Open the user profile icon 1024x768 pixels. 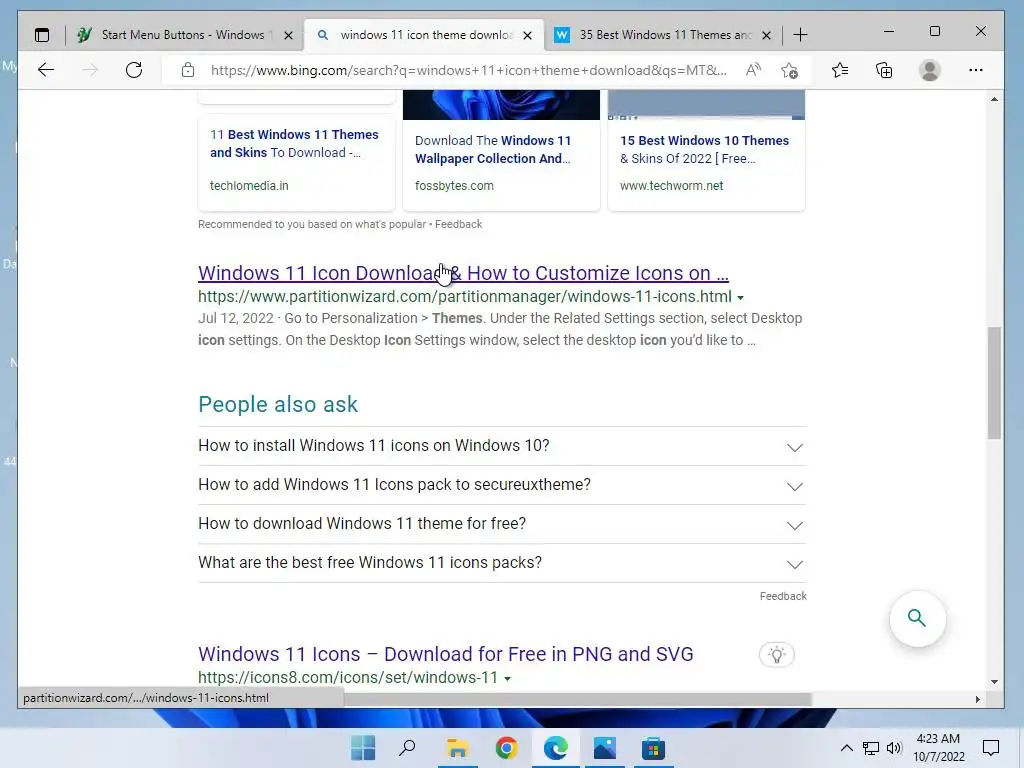930,70
